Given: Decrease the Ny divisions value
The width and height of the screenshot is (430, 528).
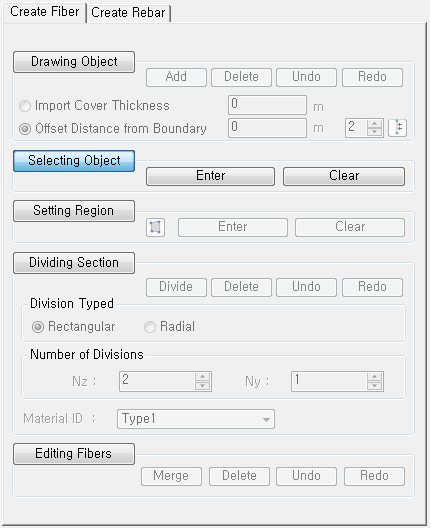Looking at the screenshot, I should (x=374, y=386).
